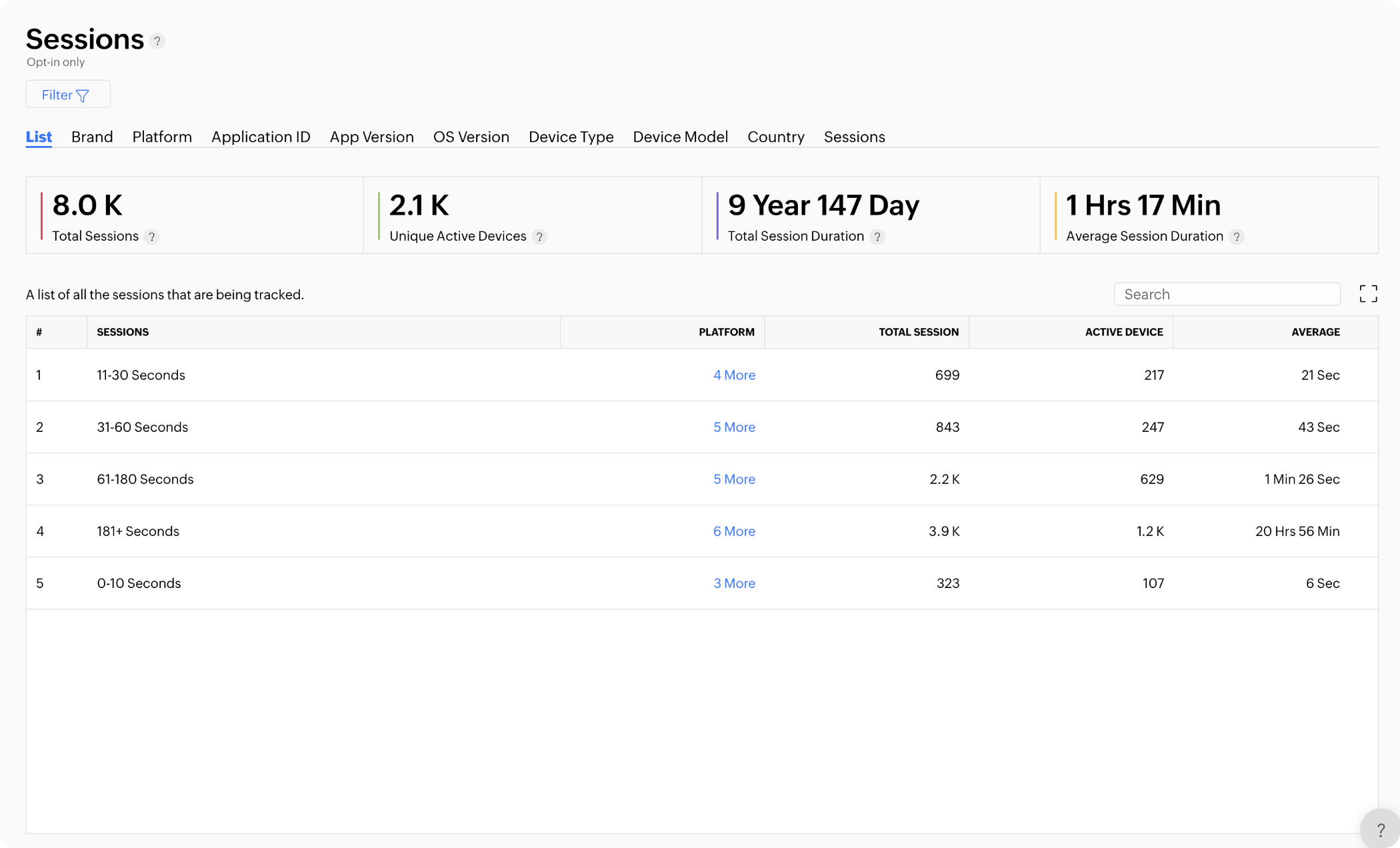Screen dimensions: 1400x848
Task: Click the filter icon to open filters
Action: [x=84, y=94]
